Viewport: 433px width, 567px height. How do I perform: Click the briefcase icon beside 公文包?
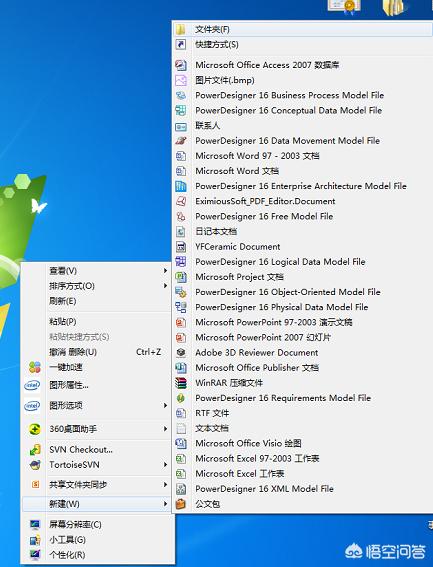(181, 504)
